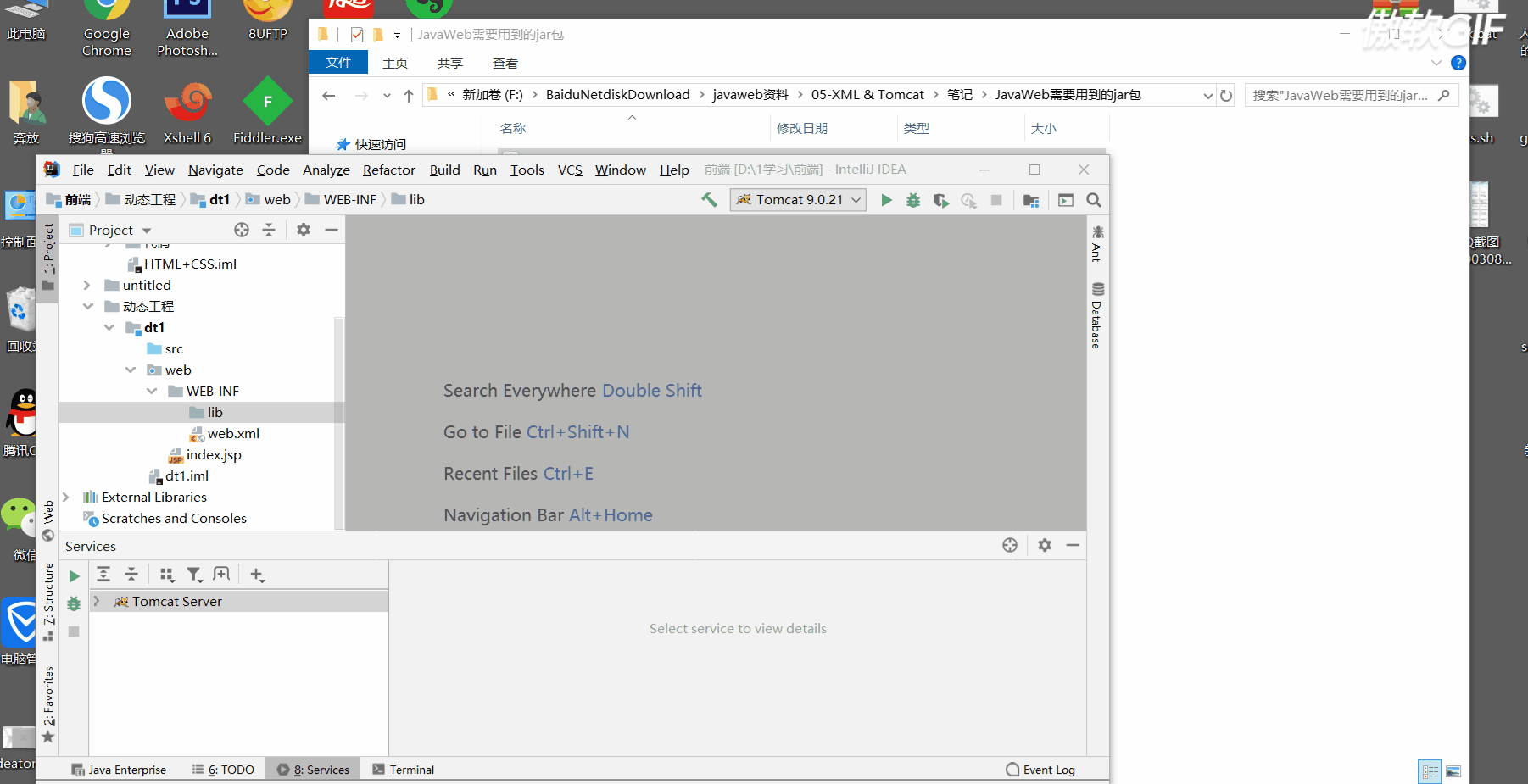Click javaweb资料 in Explorer address path
1528x784 pixels.
750,94
